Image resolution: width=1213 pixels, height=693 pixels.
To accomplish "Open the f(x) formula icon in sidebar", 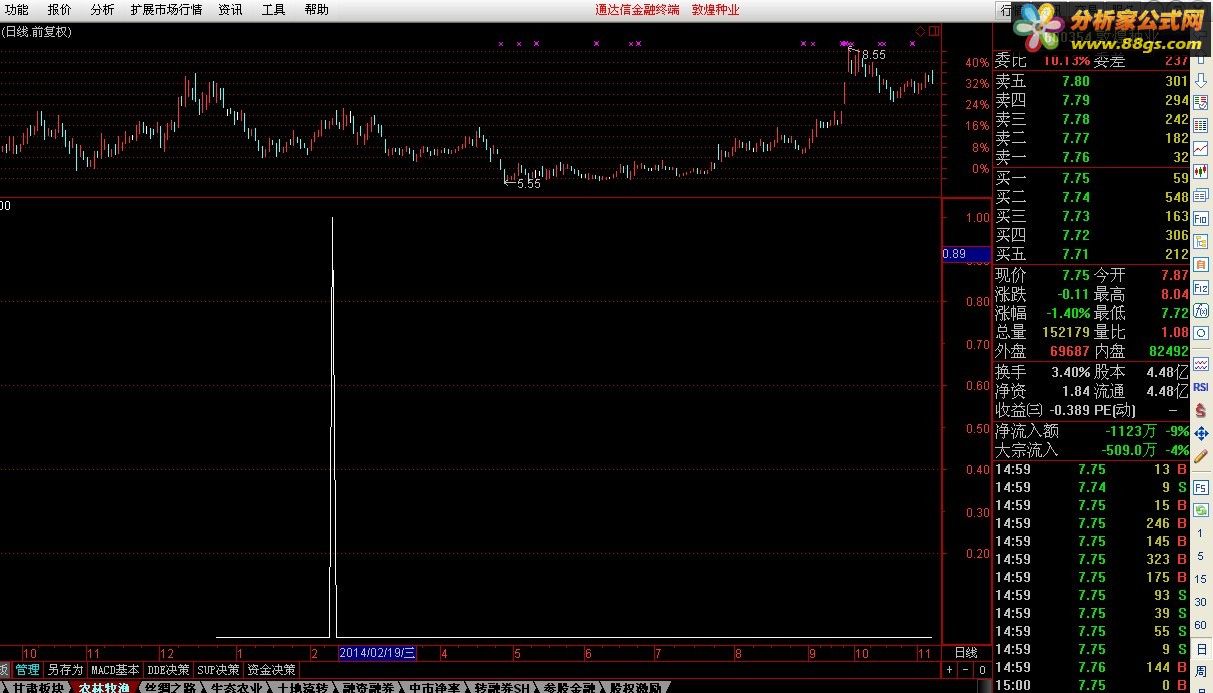I will click(x=1200, y=311).
